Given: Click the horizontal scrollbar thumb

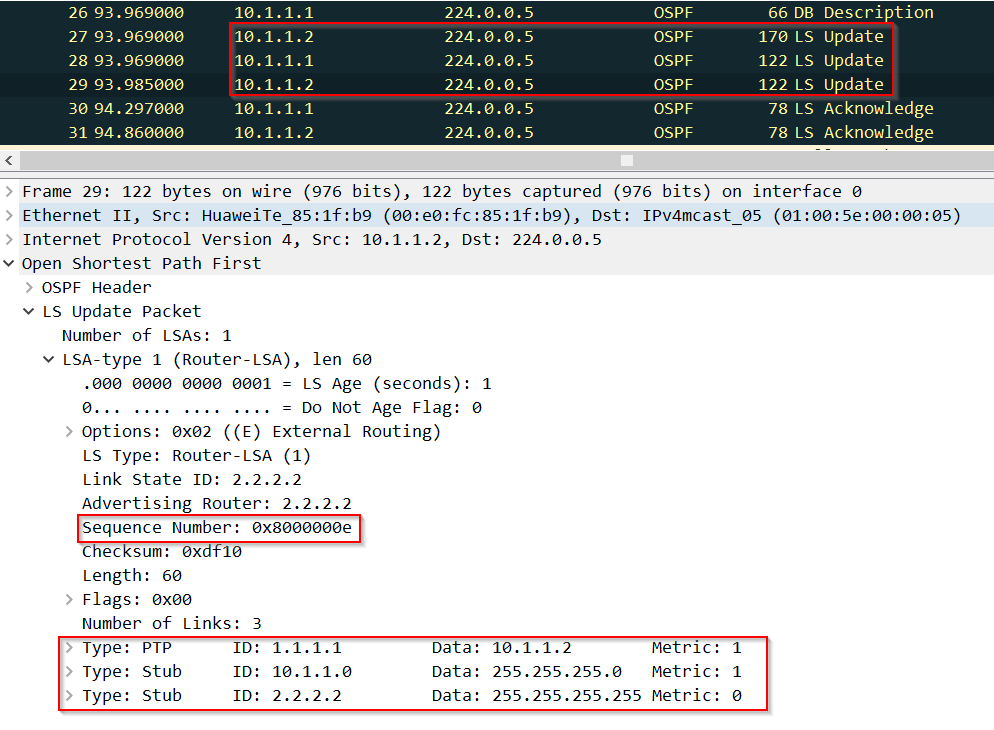Looking at the screenshot, I should 627,160.
